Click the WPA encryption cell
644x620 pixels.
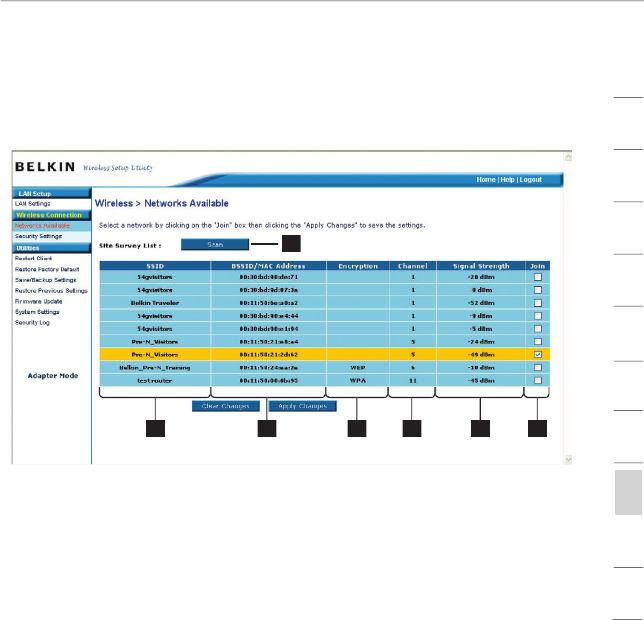(358, 381)
